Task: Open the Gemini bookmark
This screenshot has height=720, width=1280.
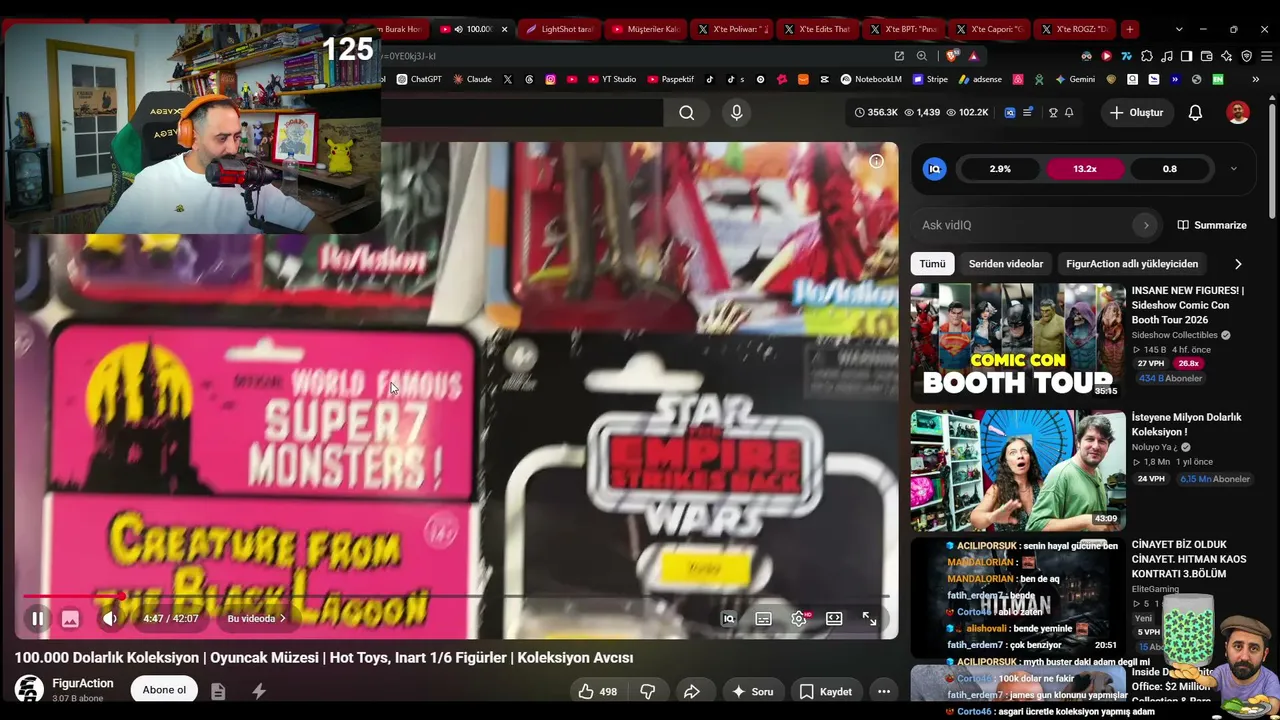Action: 1075,79
